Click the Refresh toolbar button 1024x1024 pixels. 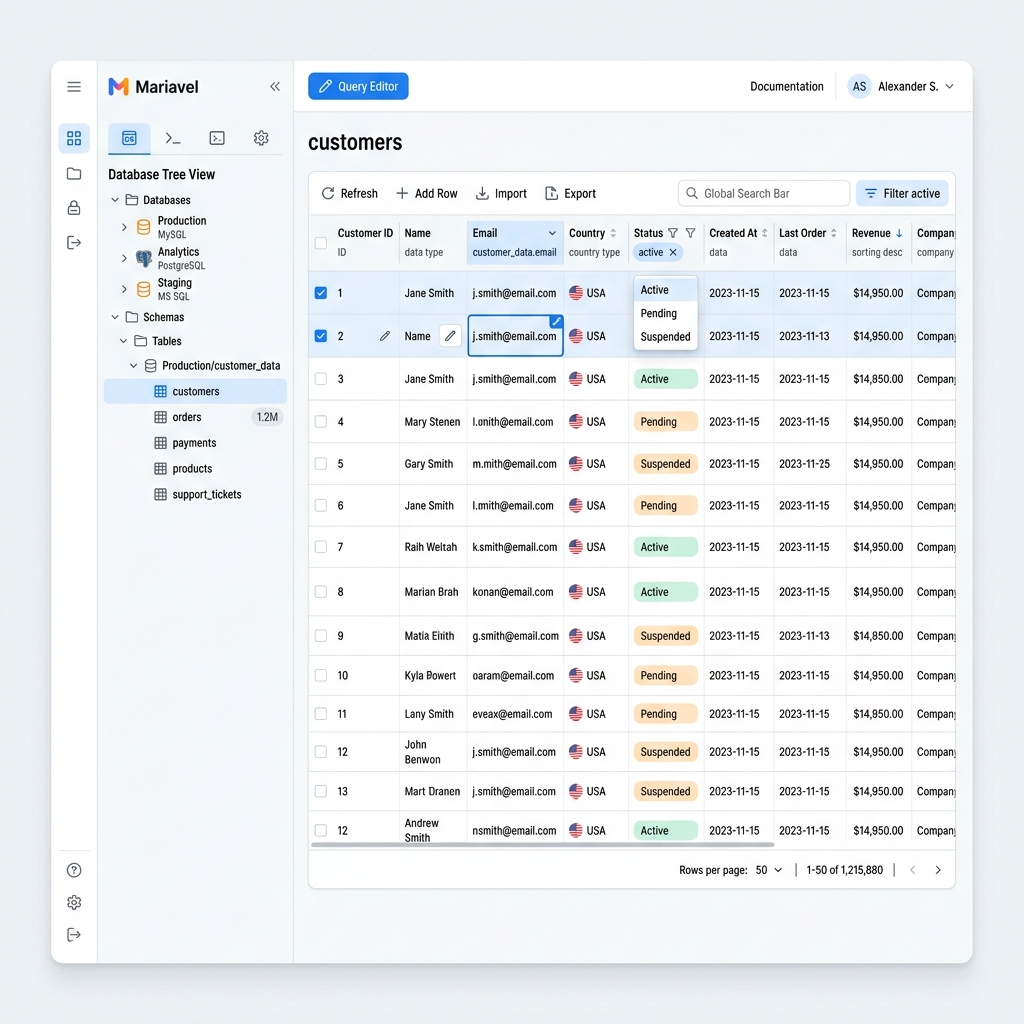click(x=349, y=194)
